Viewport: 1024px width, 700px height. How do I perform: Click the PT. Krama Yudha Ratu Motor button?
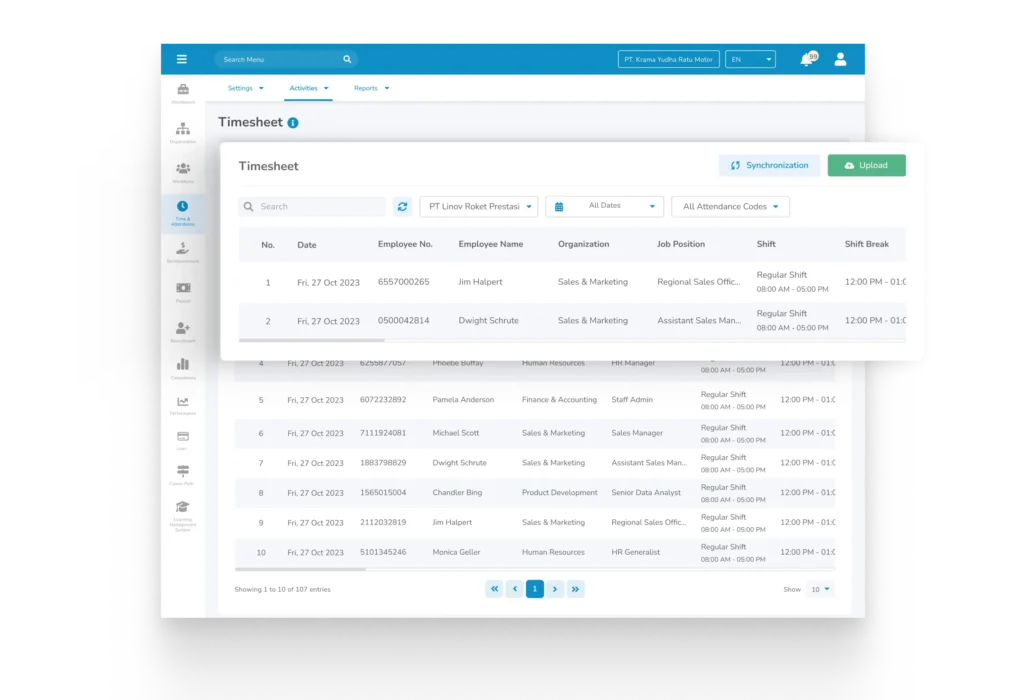click(x=669, y=59)
